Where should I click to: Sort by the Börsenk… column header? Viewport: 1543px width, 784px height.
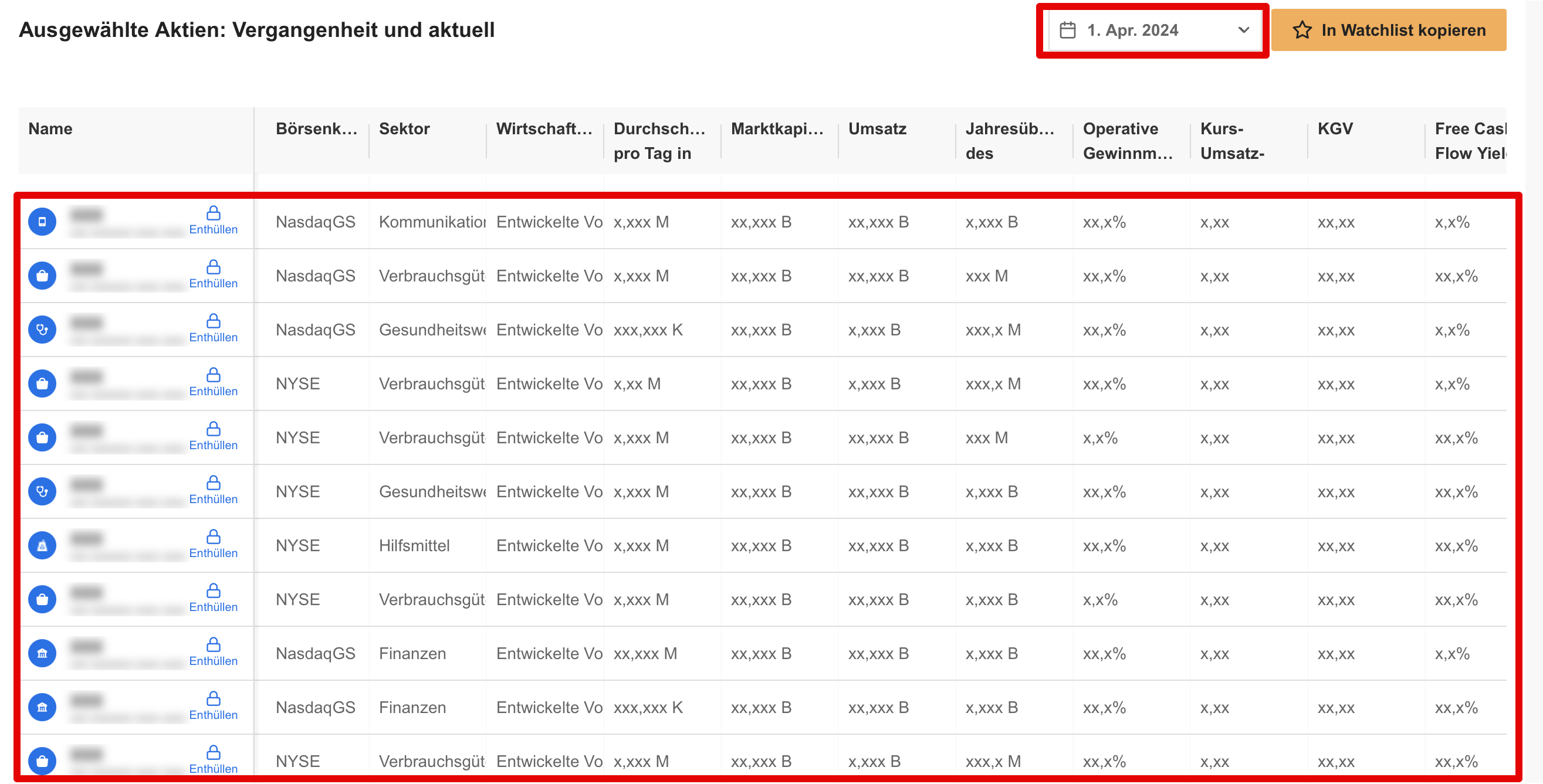coord(316,128)
